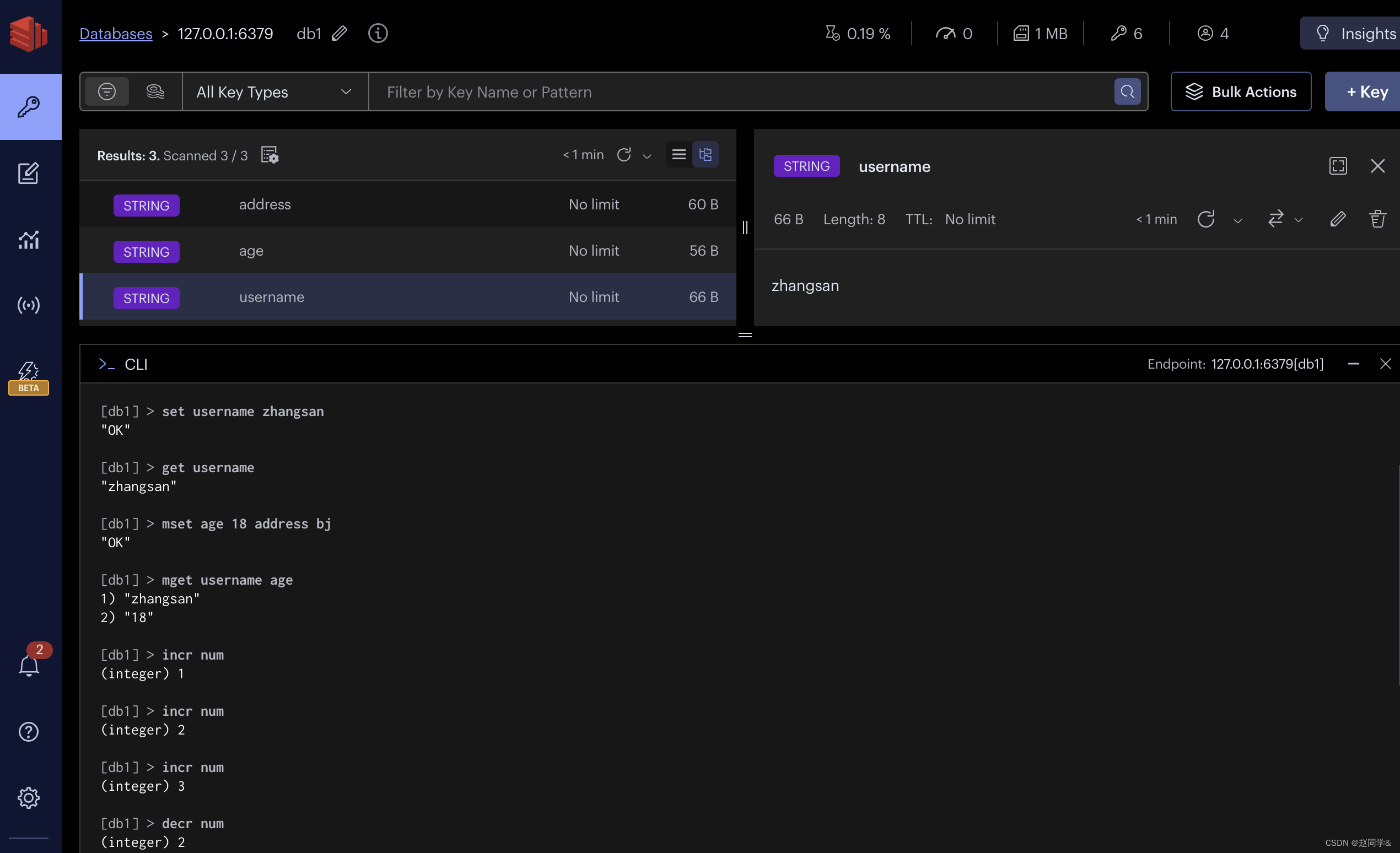Click the database info icon
This screenshot has width=1400, height=853.
pyautogui.click(x=378, y=34)
